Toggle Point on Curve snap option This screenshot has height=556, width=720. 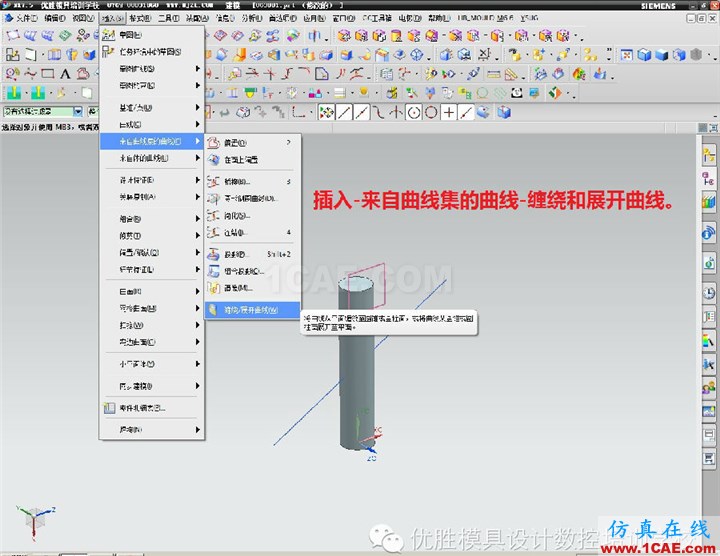[466, 112]
